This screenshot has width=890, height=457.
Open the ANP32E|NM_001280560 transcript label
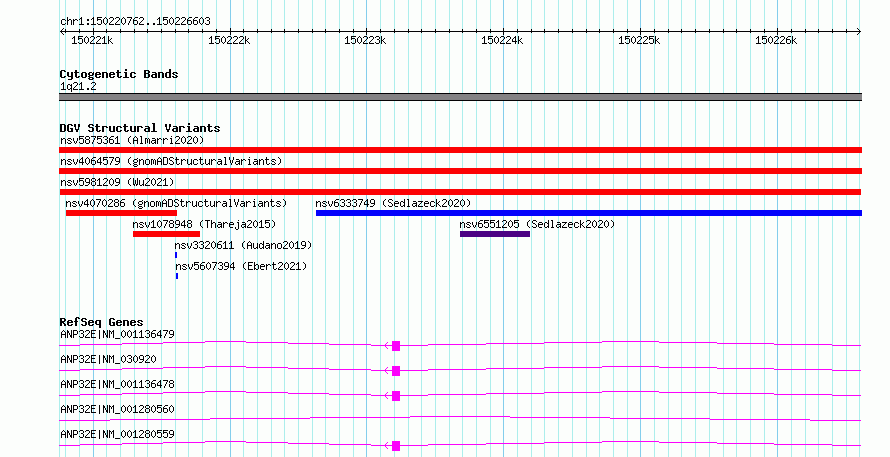(x=117, y=409)
